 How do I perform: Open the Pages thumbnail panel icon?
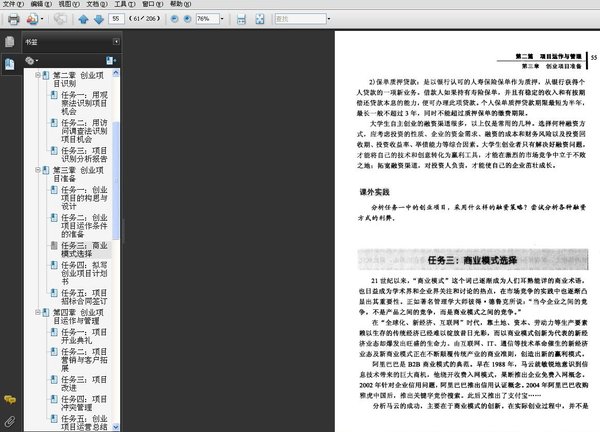10,41
